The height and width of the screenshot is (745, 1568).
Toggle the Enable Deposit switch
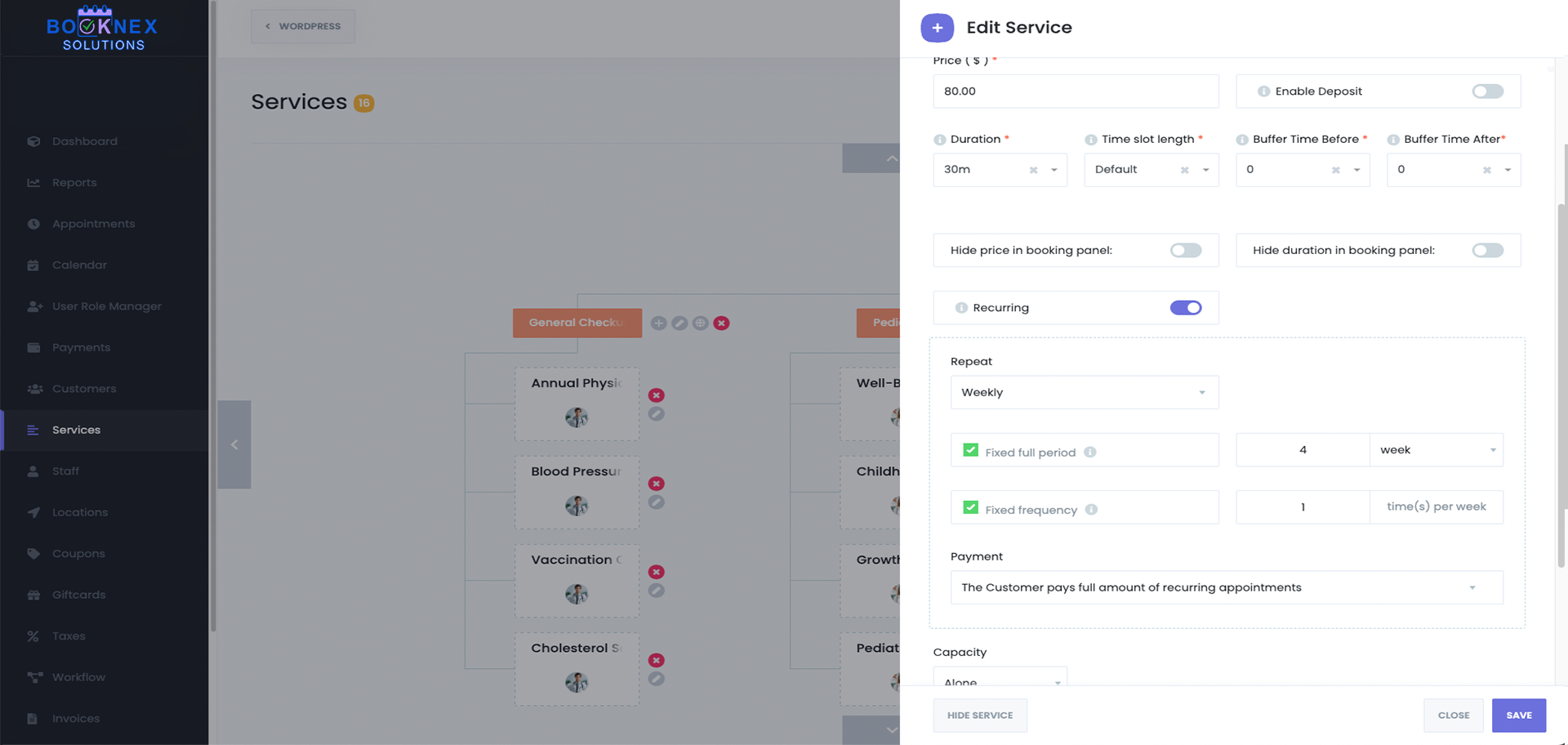[1487, 91]
